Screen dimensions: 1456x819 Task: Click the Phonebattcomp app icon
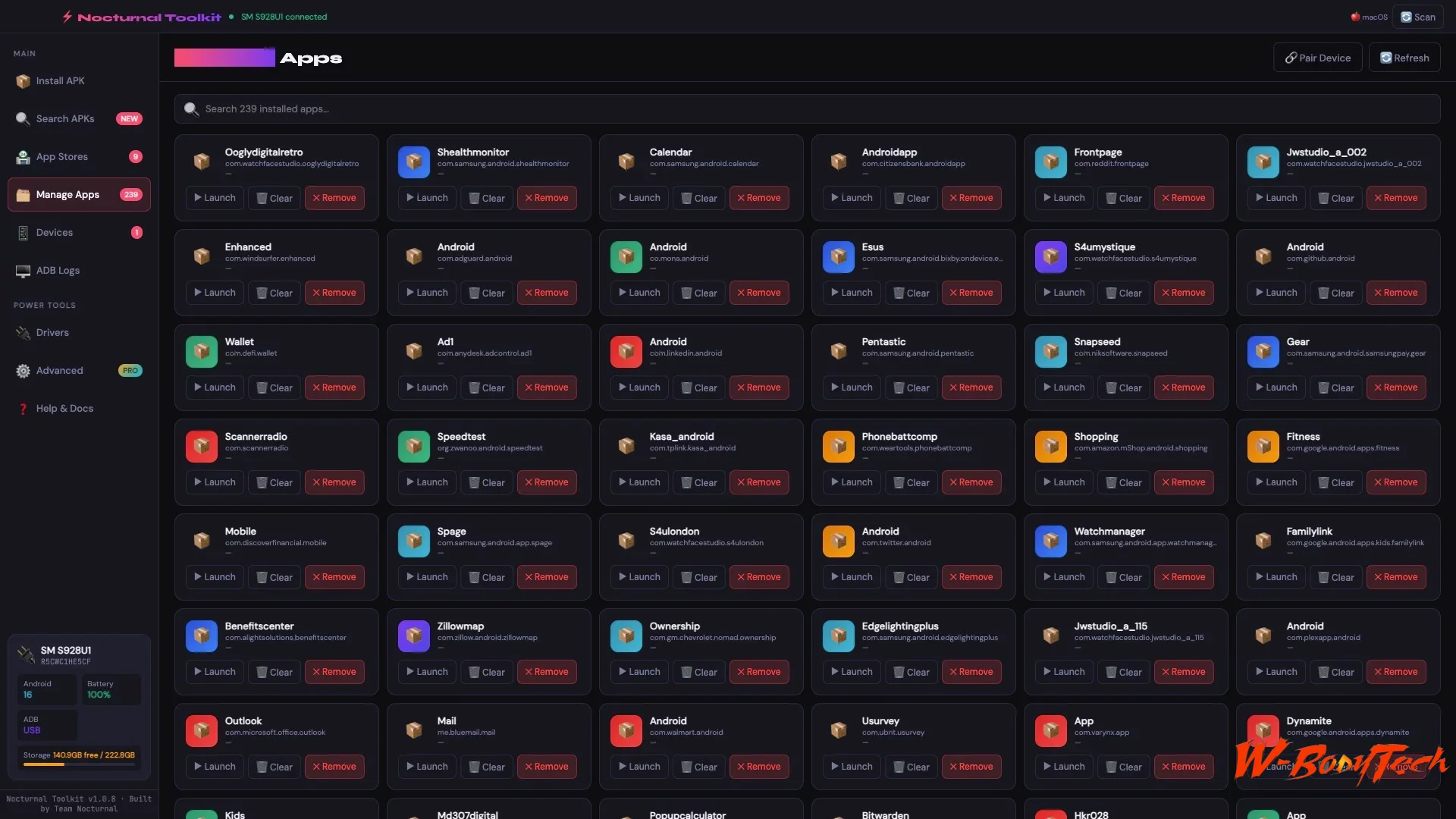[839, 447]
